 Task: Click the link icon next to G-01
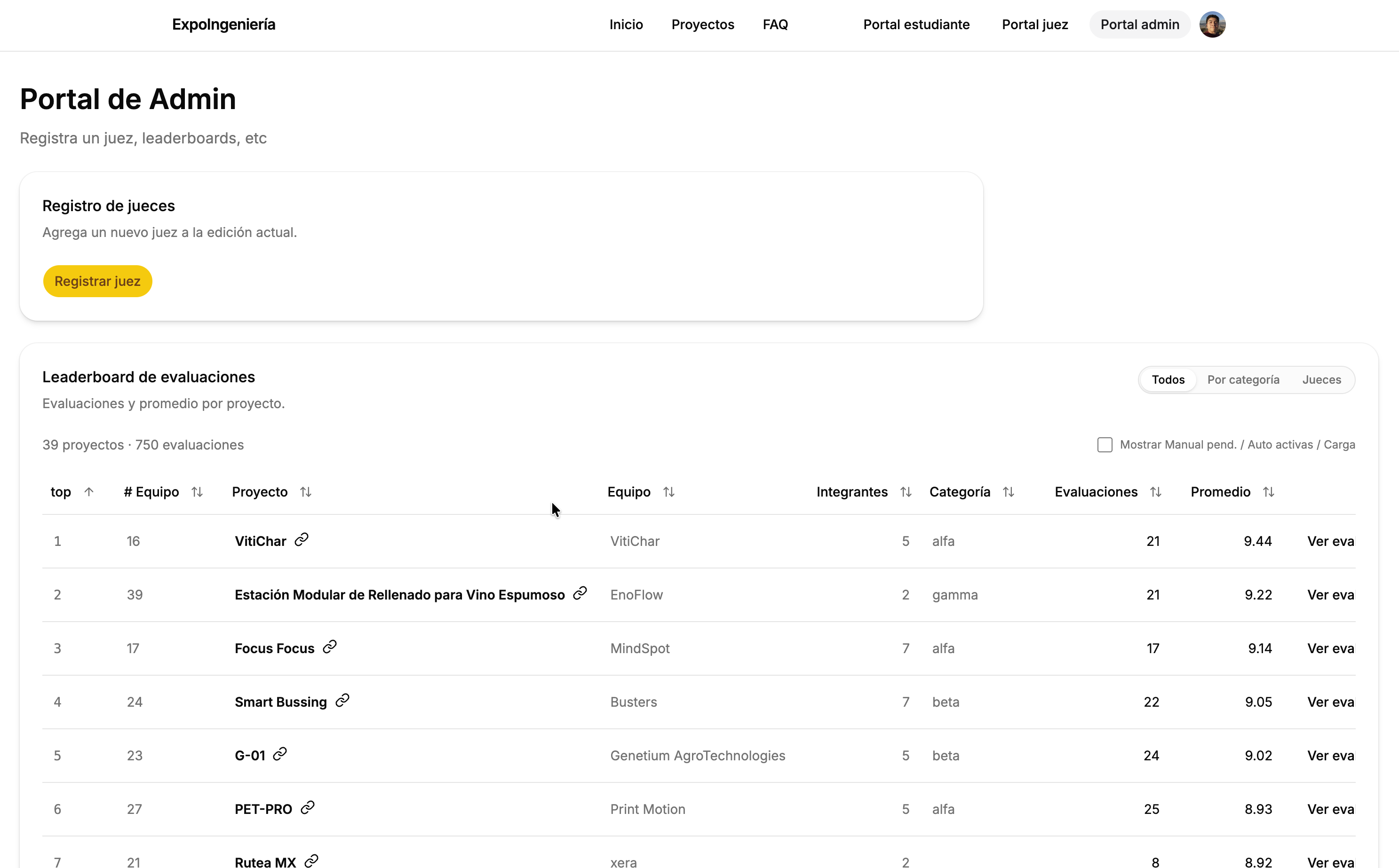(x=280, y=754)
